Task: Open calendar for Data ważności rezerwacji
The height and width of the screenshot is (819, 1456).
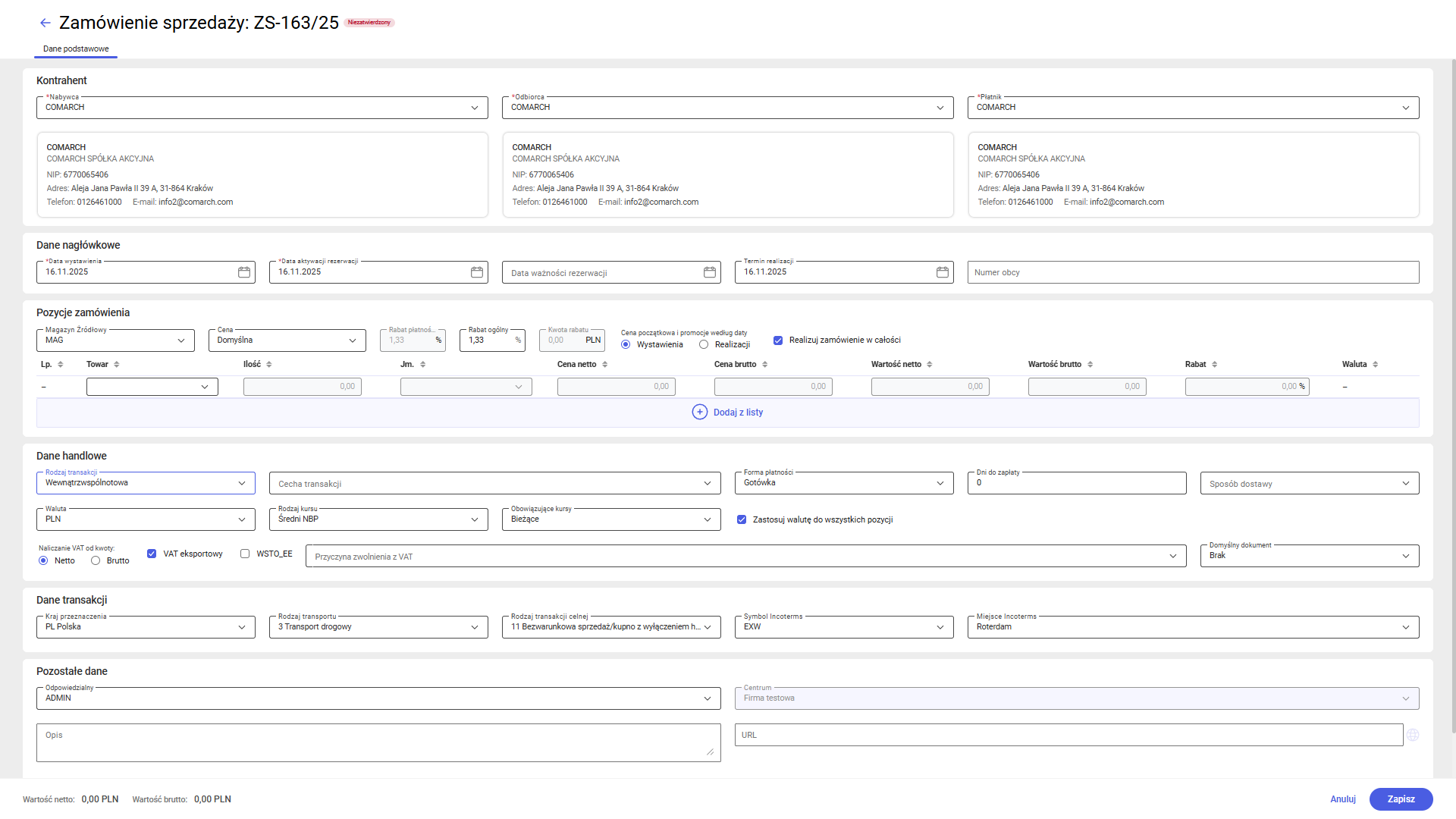Action: [710, 272]
